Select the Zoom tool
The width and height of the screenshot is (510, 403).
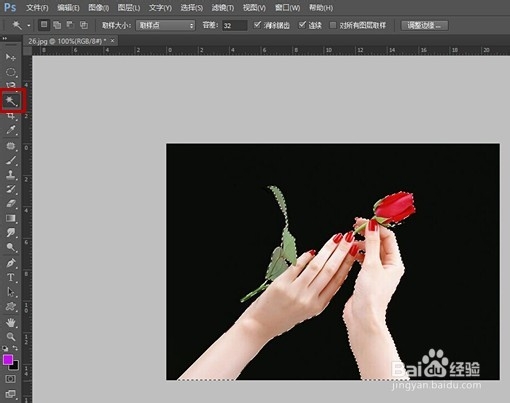click(x=11, y=337)
